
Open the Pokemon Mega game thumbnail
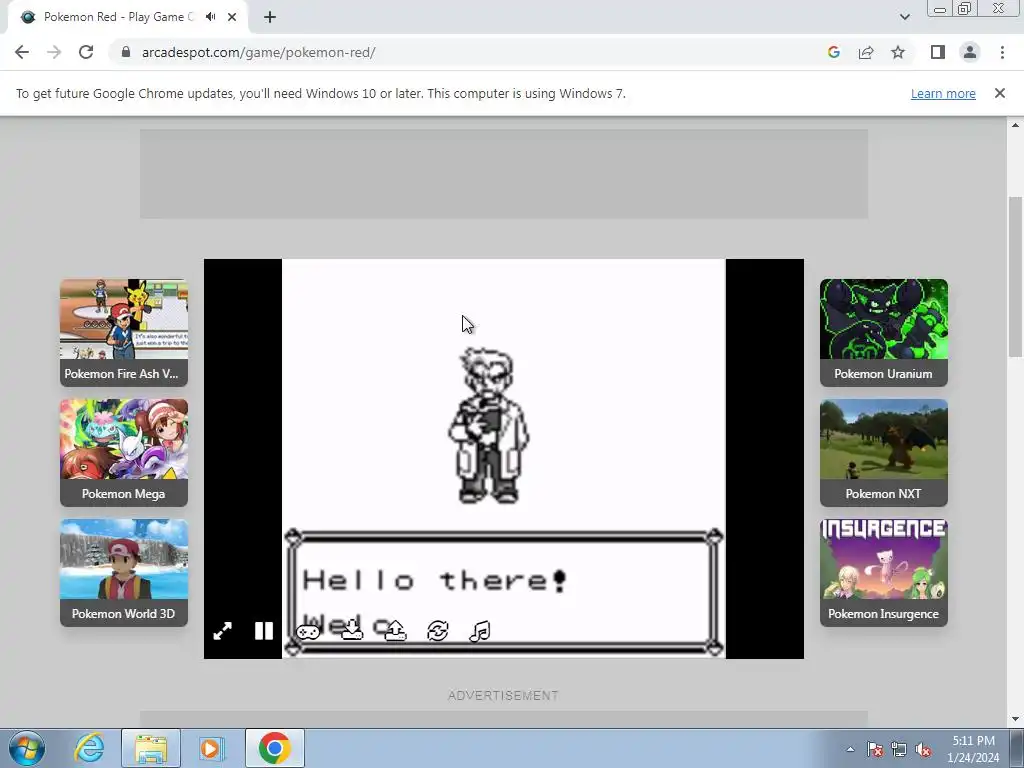click(124, 453)
